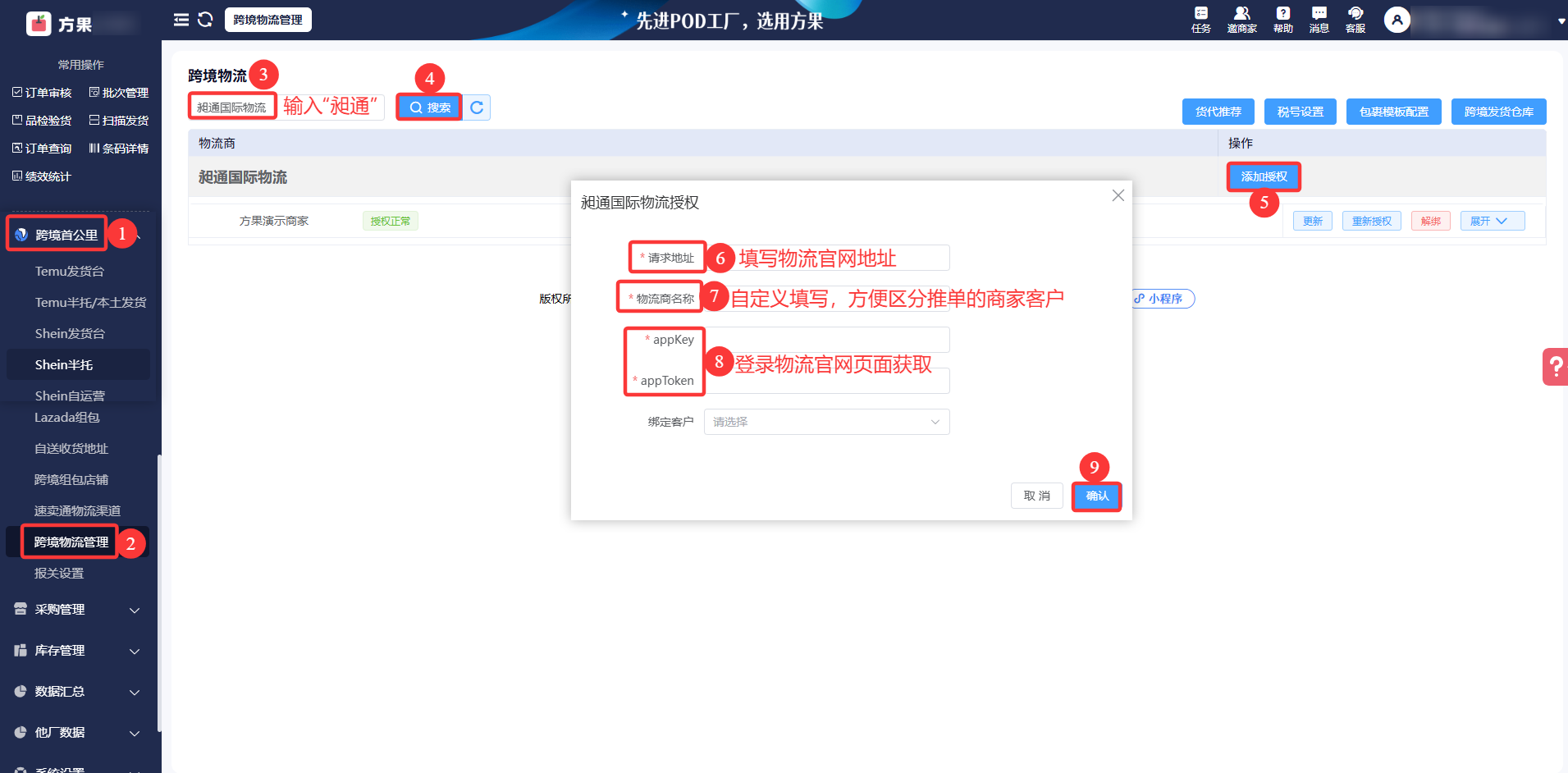
Task: Go to Shein半托 in sidebar
Action: tap(64, 365)
